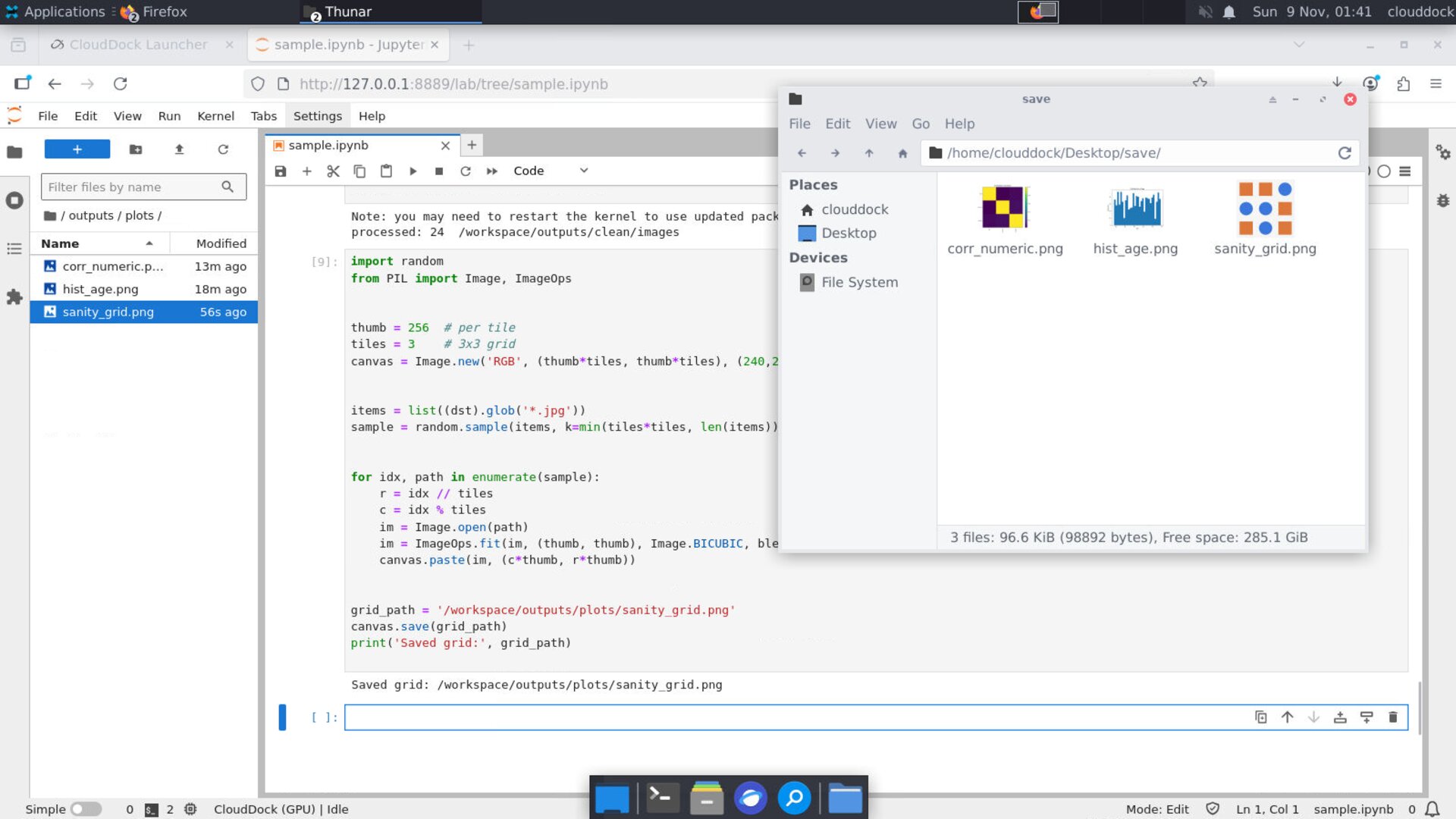This screenshot has height=819, width=1456.
Task: Reload the Thunar save folder view
Action: 1345,153
